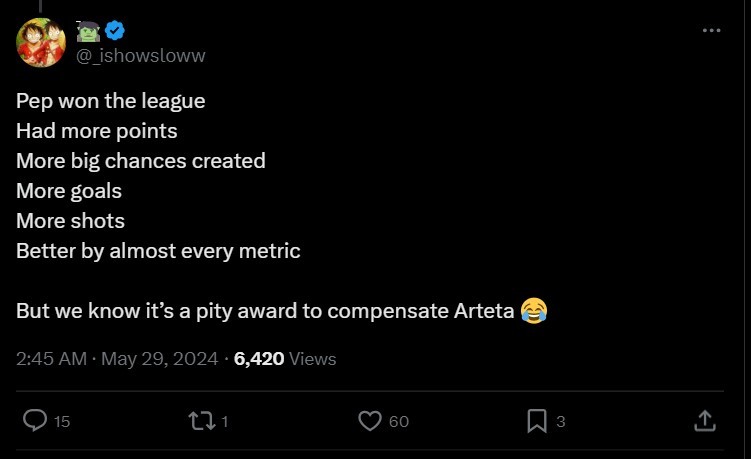Click the laughing crying emoji in the tweet
This screenshot has width=751, height=459.
point(534,311)
